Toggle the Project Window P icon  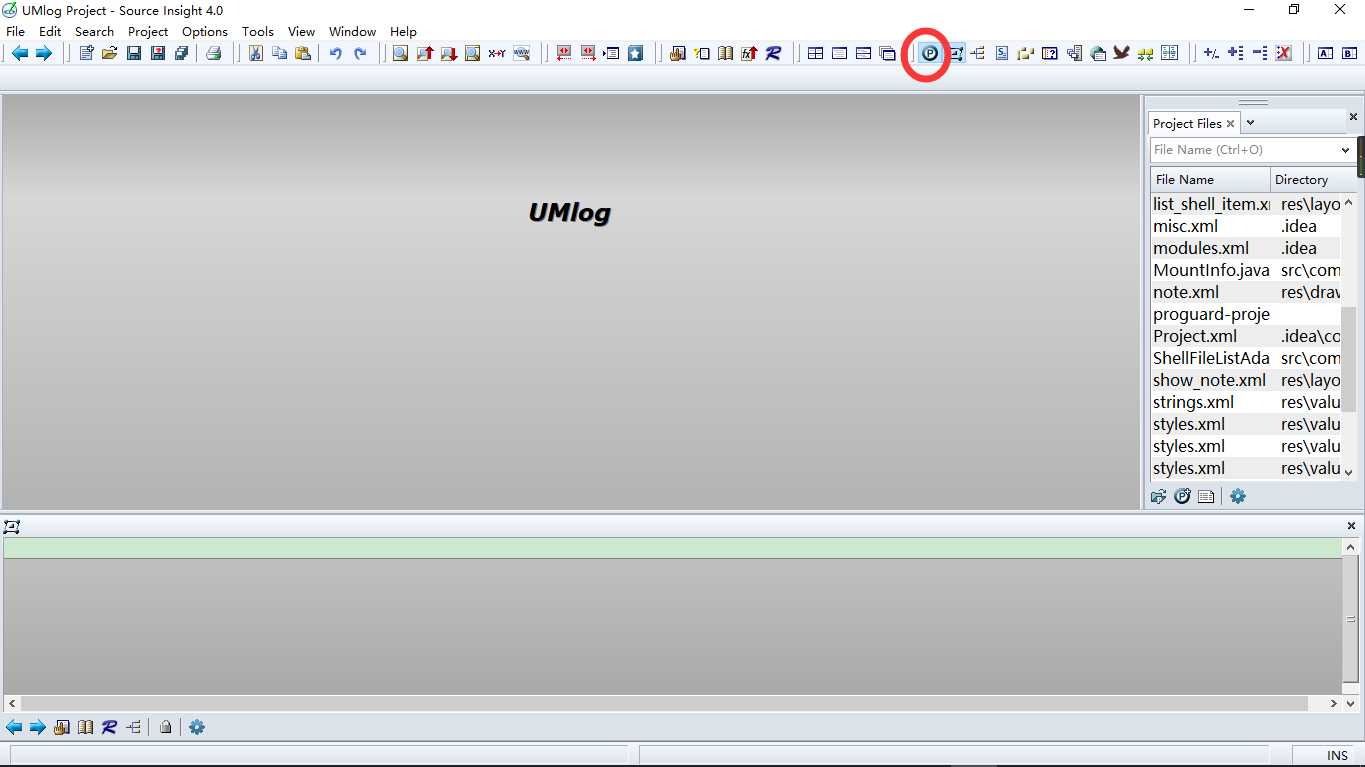tap(930, 53)
